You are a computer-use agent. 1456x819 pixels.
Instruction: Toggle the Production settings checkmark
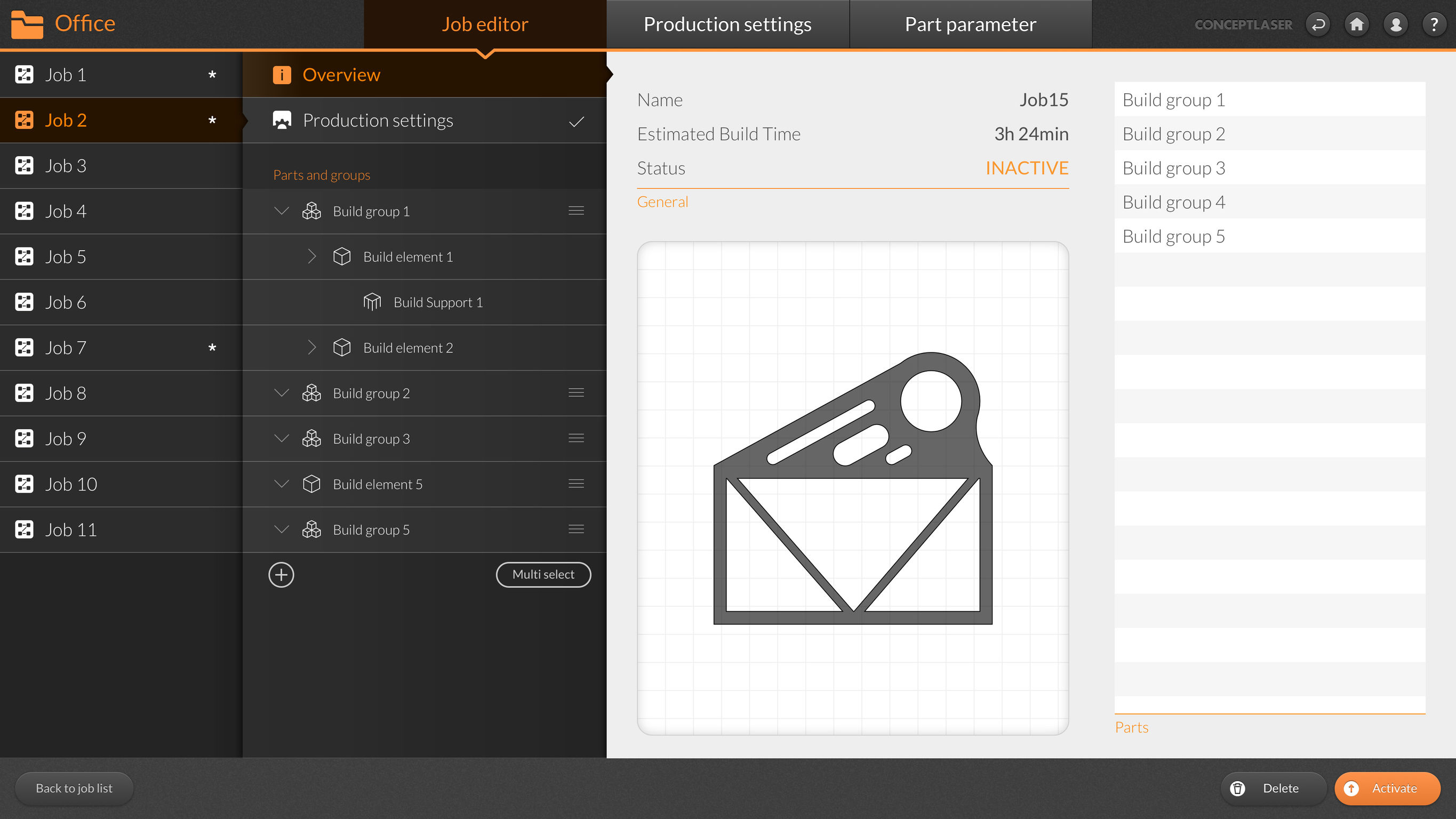point(576,121)
